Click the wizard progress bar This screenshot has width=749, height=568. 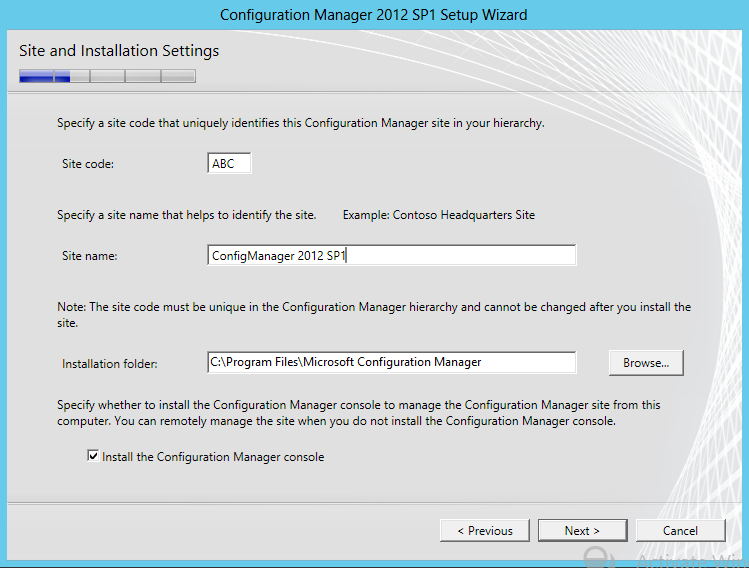(x=107, y=76)
